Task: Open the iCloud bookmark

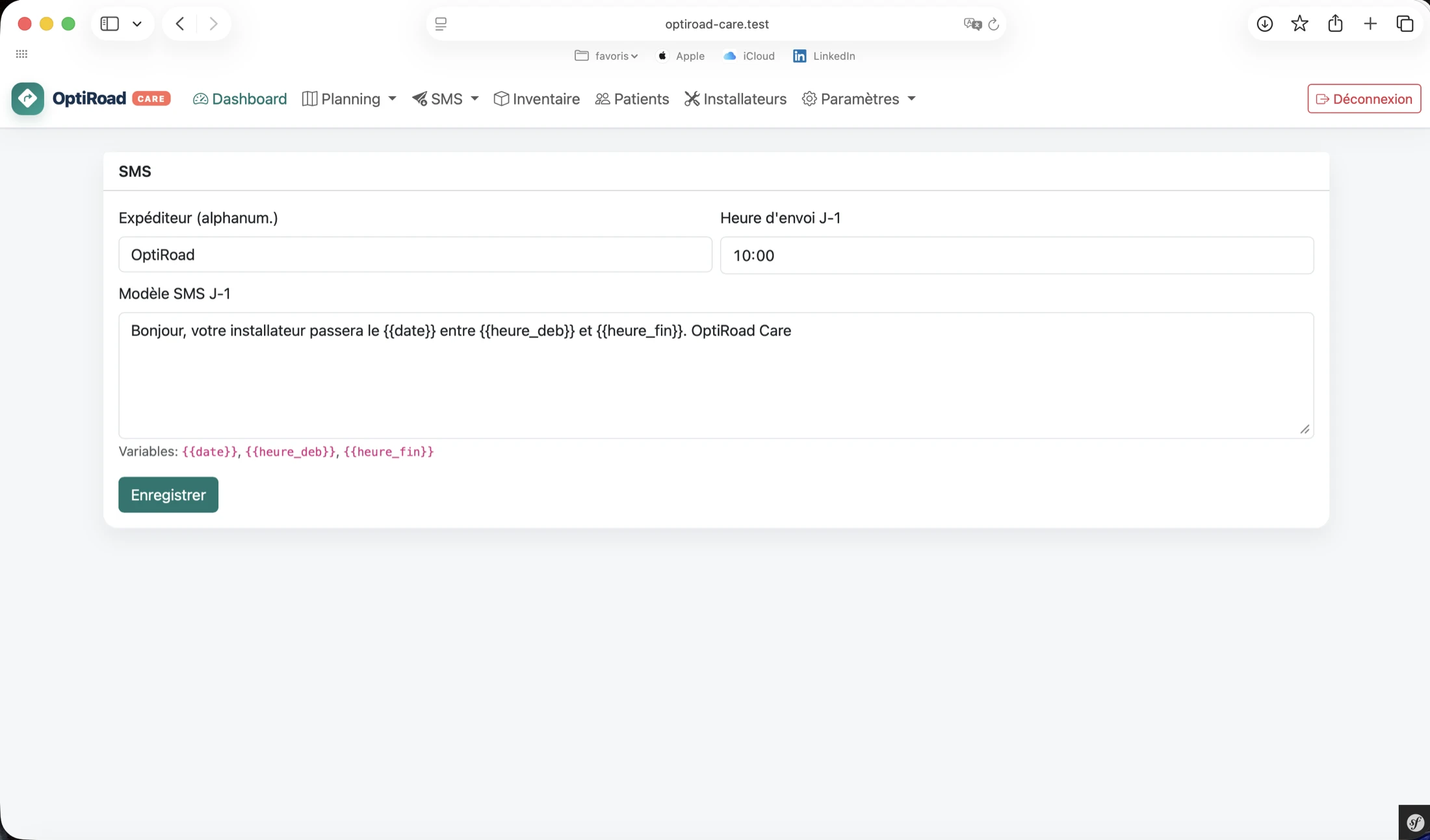Action: (749, 56)
